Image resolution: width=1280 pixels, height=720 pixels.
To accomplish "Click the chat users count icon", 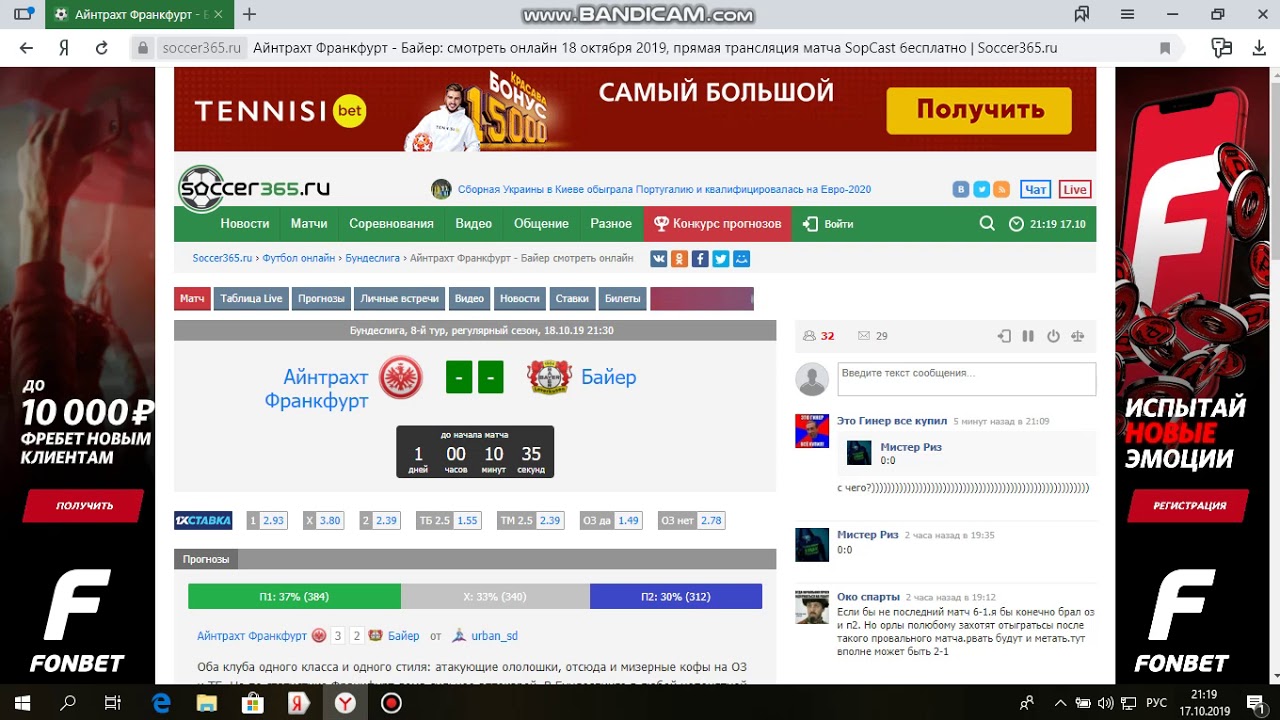I will tap(810, 336).
